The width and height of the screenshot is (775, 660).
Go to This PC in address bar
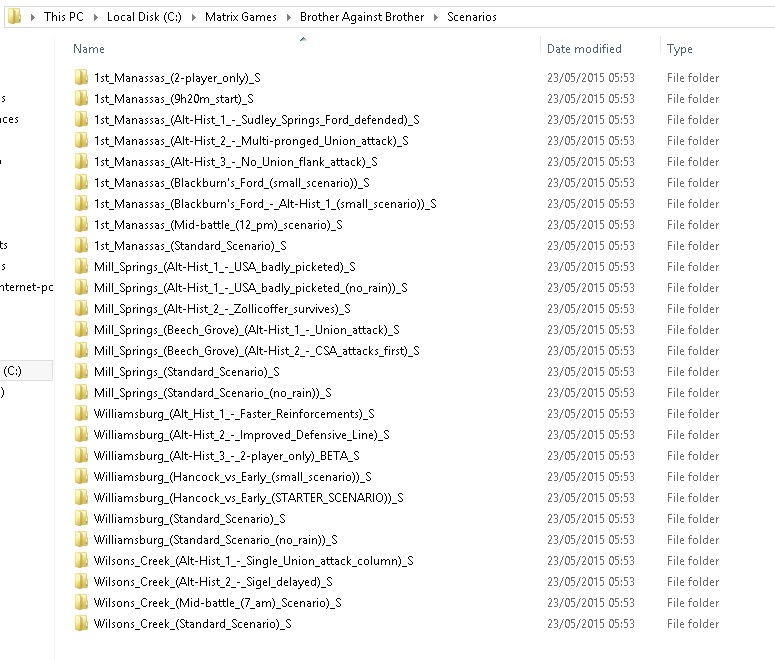coord(64,17)
